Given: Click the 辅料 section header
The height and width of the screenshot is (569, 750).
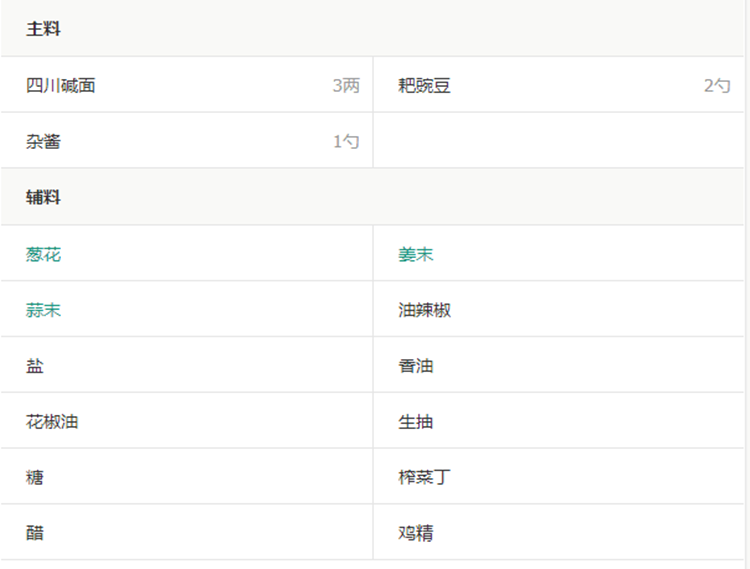Looking at the screenshot, I should [43, 198].
